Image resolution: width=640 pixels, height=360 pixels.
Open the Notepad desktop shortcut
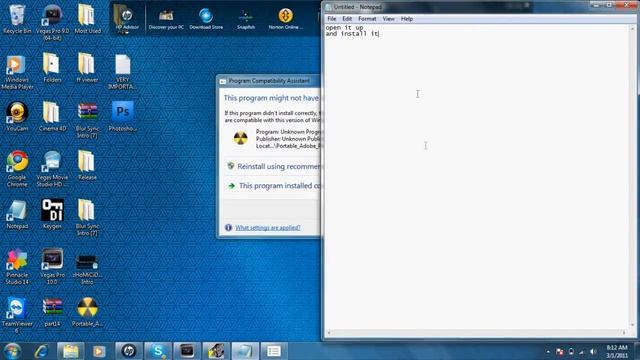(x=17, y=215)
